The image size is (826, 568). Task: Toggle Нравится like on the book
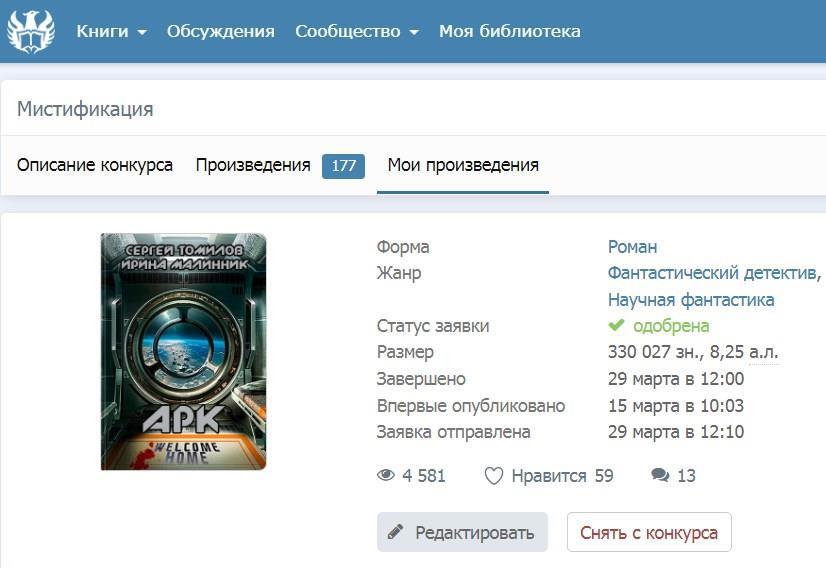[x=548, y=476]
